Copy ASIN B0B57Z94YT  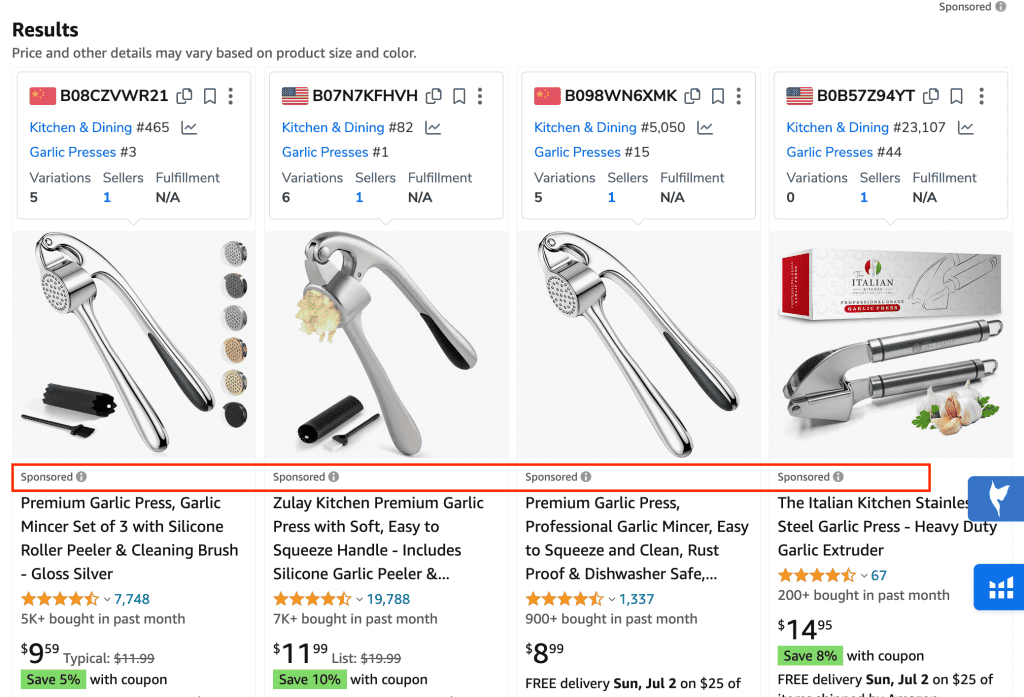931,96
